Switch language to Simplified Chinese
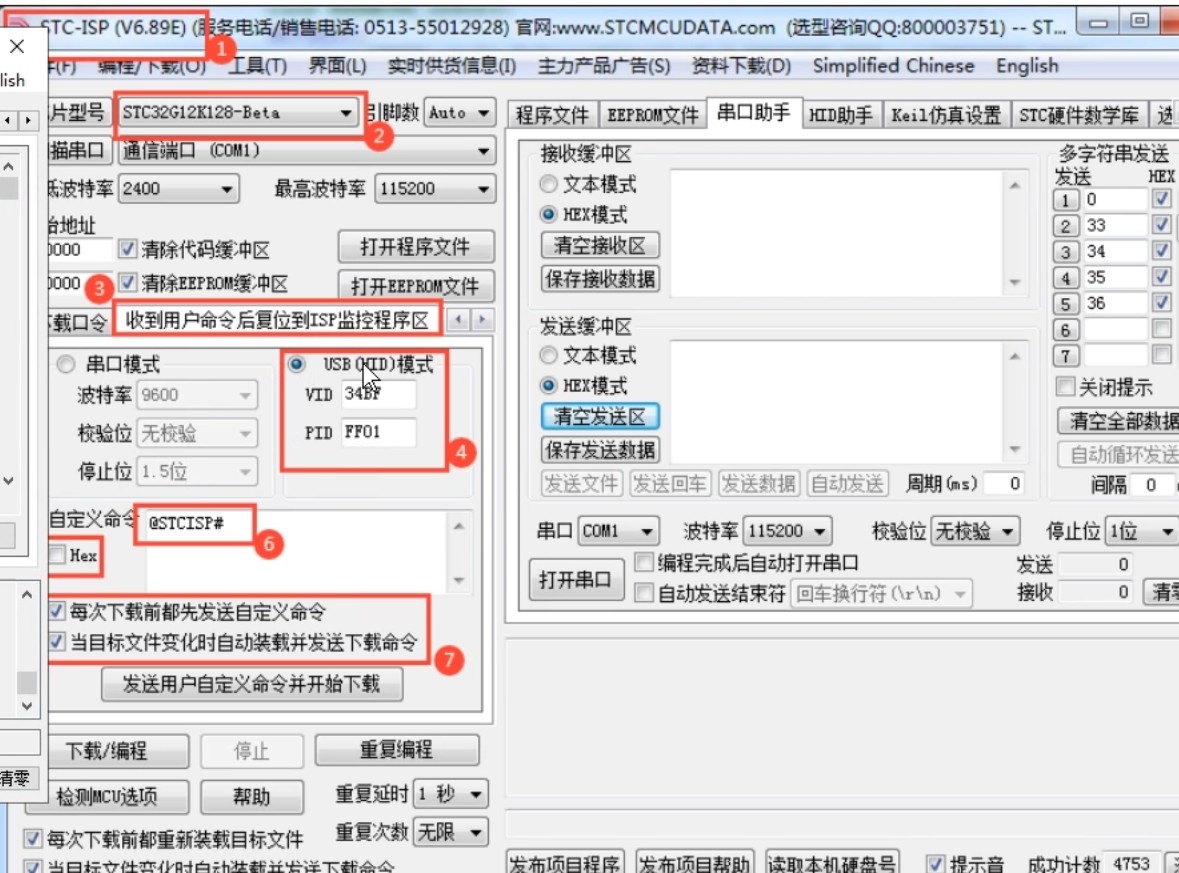Viewport: 1179px width, 873px height. [893, 66]
